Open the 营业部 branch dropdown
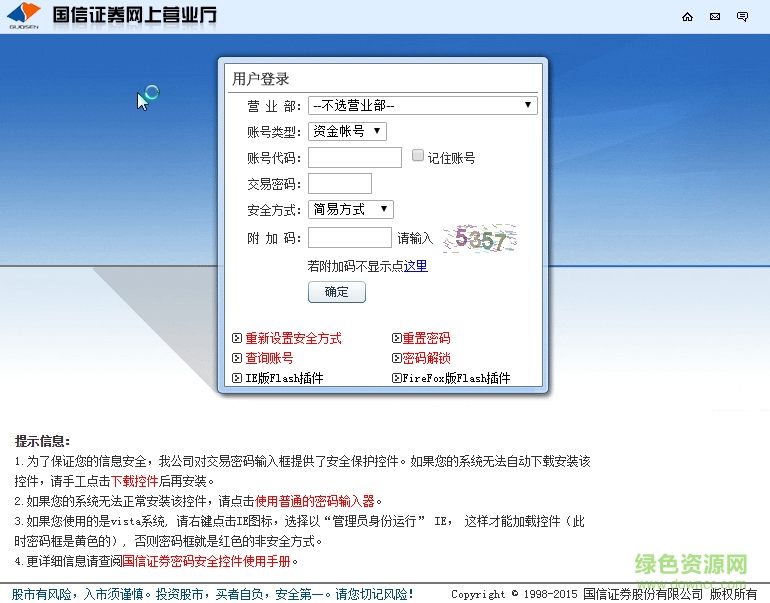770x603 pixels. pyautogui.click(x=423, y=106)
